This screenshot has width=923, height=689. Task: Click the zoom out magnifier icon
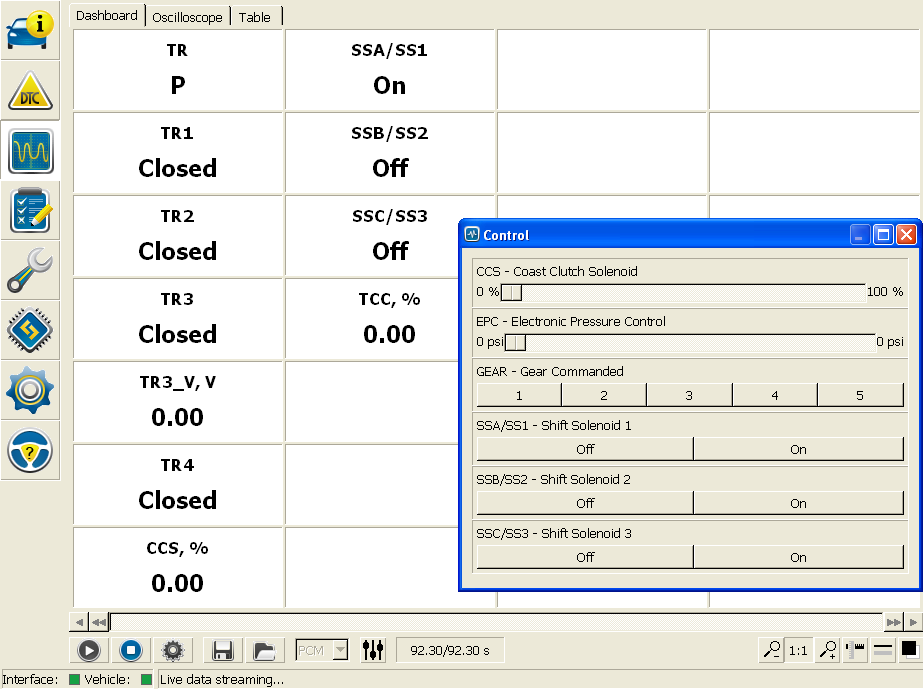click(x=772, y=651)
